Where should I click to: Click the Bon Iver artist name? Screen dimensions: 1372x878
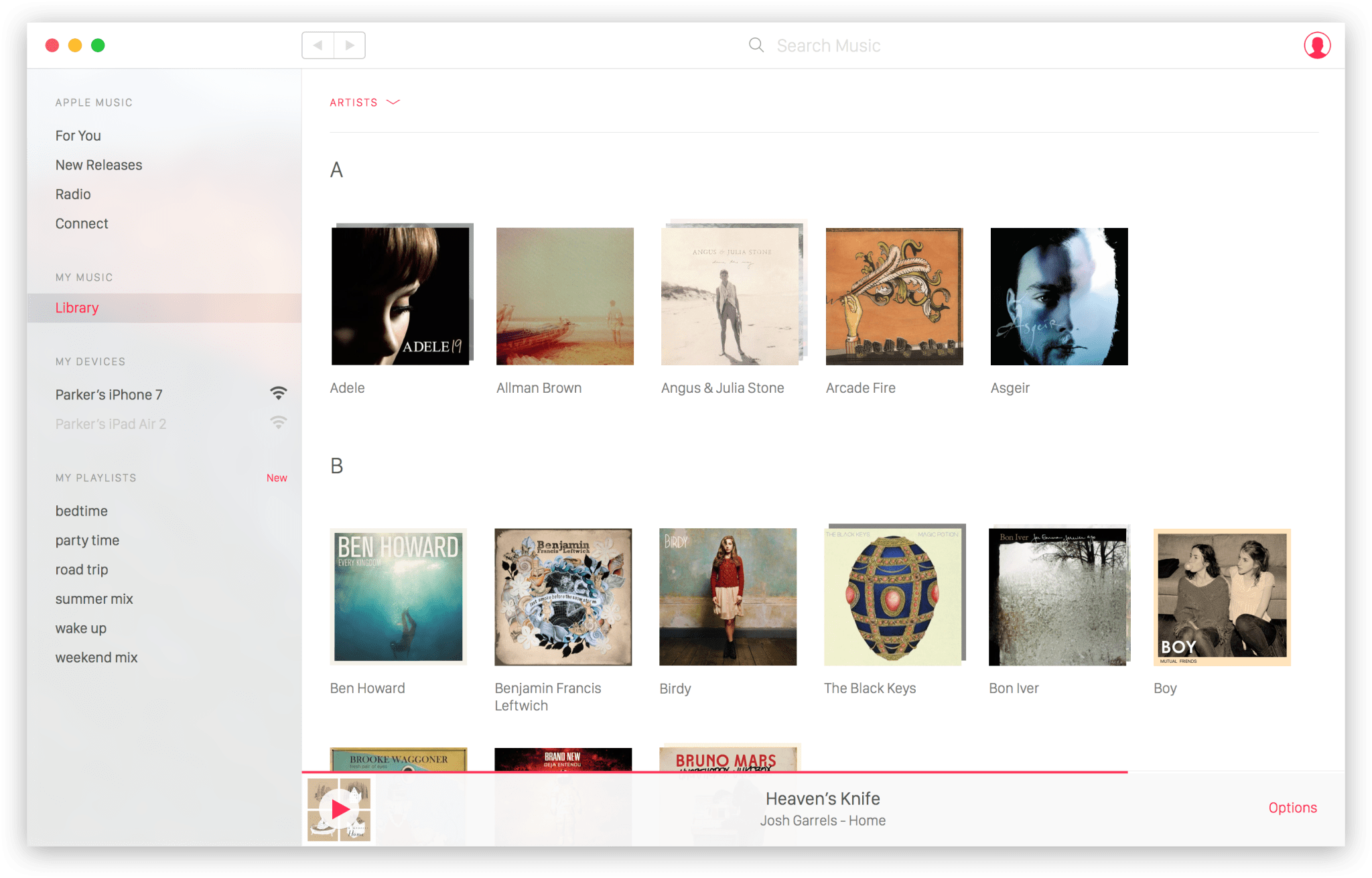[x=1014, y=688]
